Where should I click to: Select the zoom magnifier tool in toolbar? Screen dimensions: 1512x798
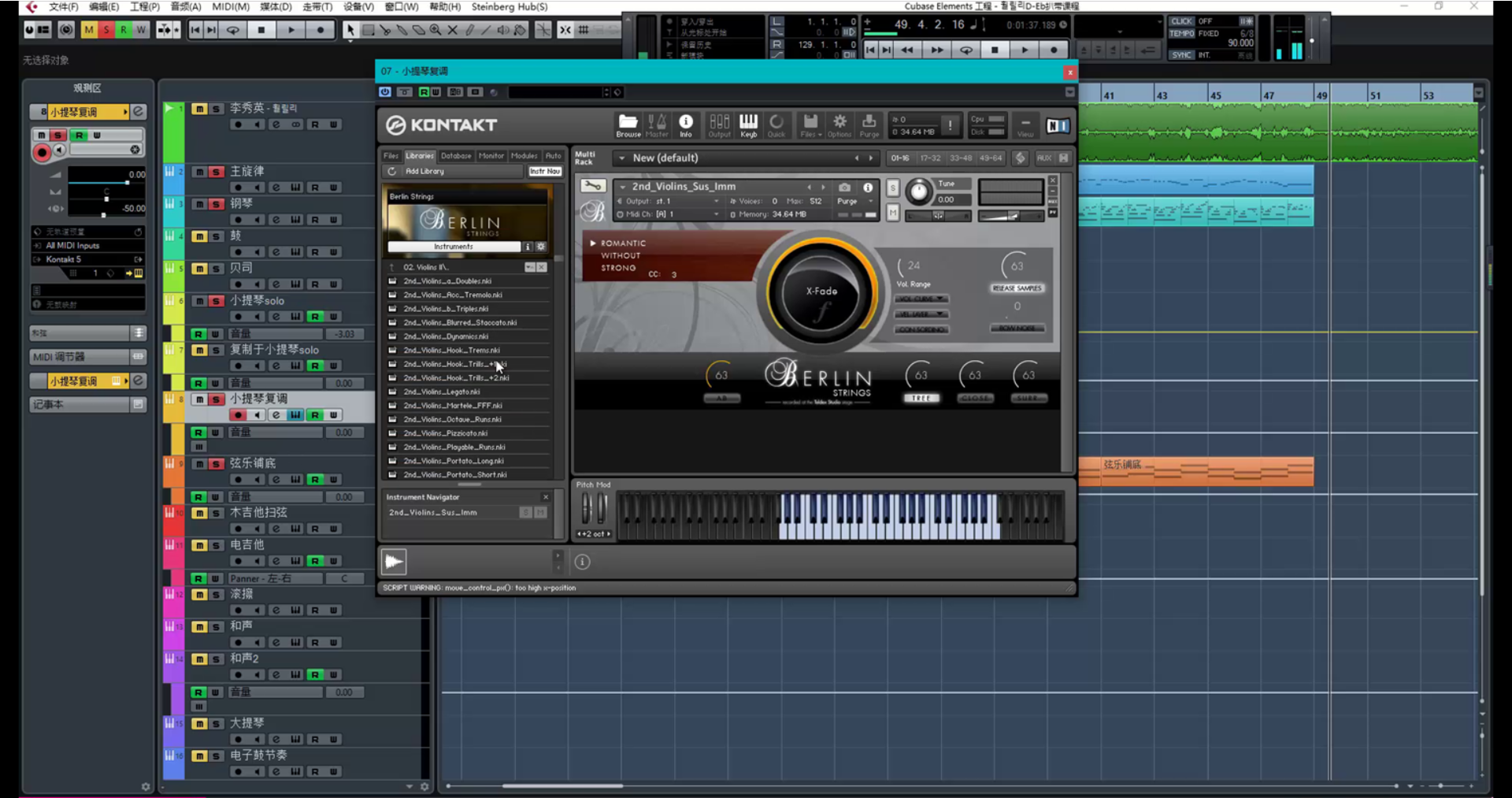(x=435, y=30)
